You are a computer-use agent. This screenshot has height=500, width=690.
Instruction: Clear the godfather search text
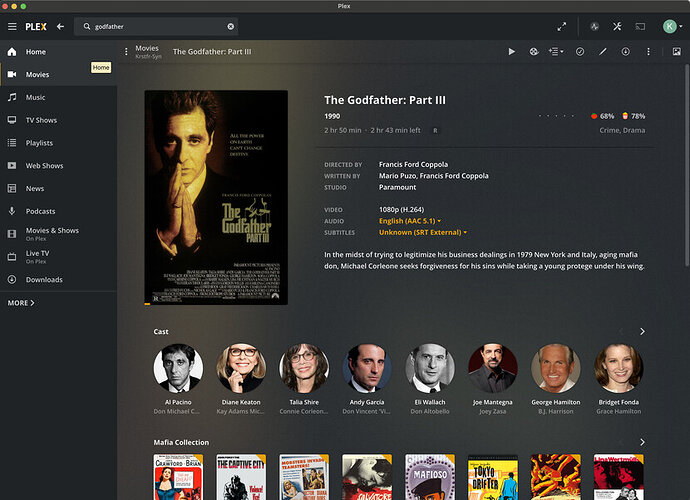231,26
